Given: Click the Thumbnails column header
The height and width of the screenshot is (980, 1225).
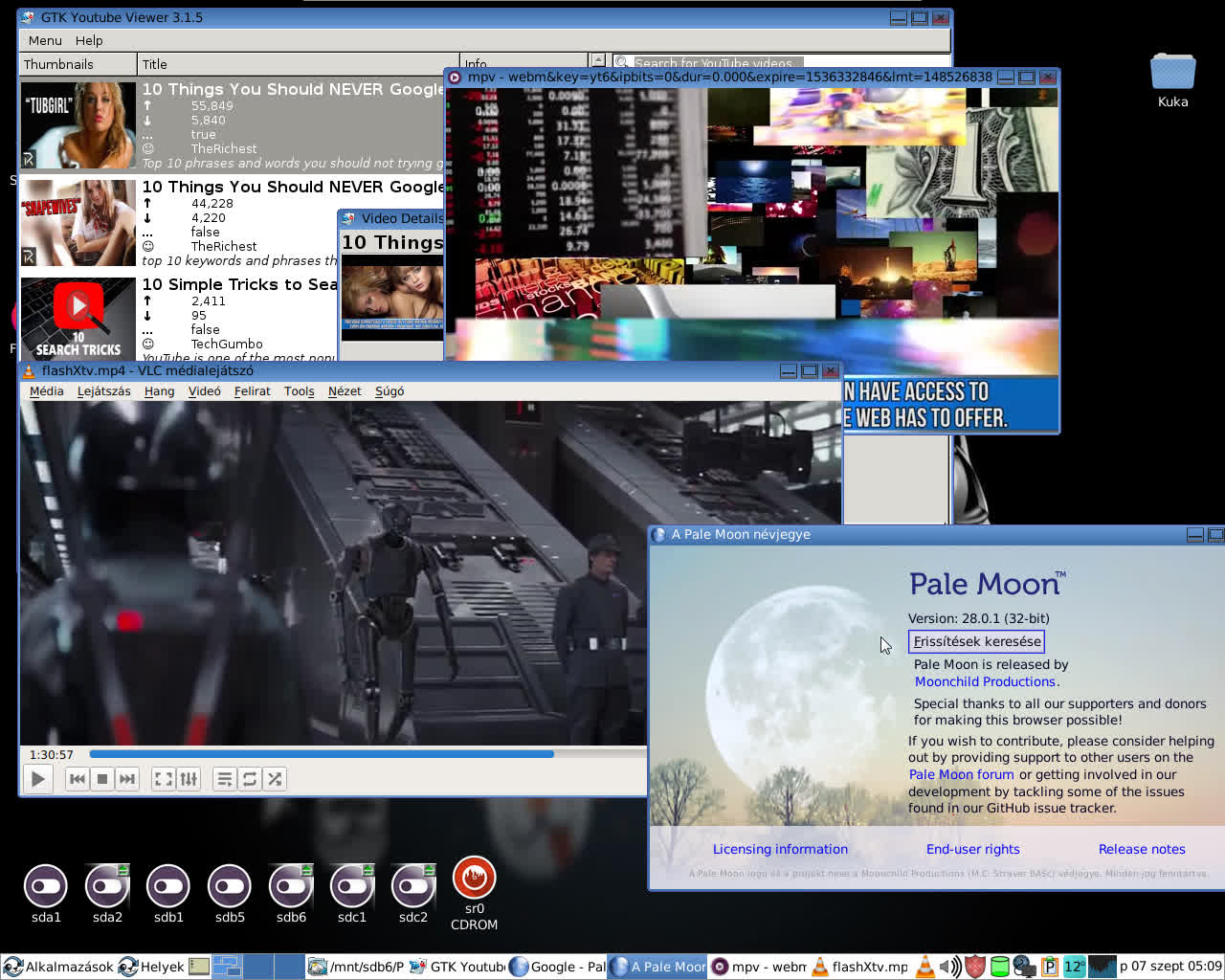Looking at the screenshot, I should point(78,64).
